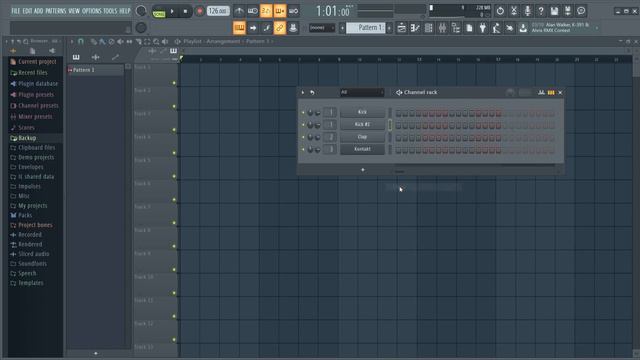Click the loop recording icon
Image resolution: width=640 pixels, height=360 pixels.
293,11
